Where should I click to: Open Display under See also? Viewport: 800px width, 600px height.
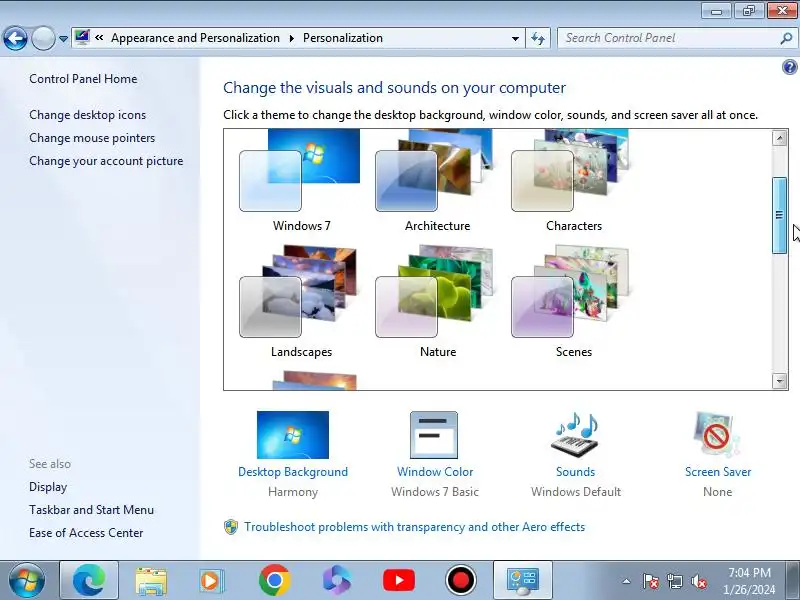[48, 487]
